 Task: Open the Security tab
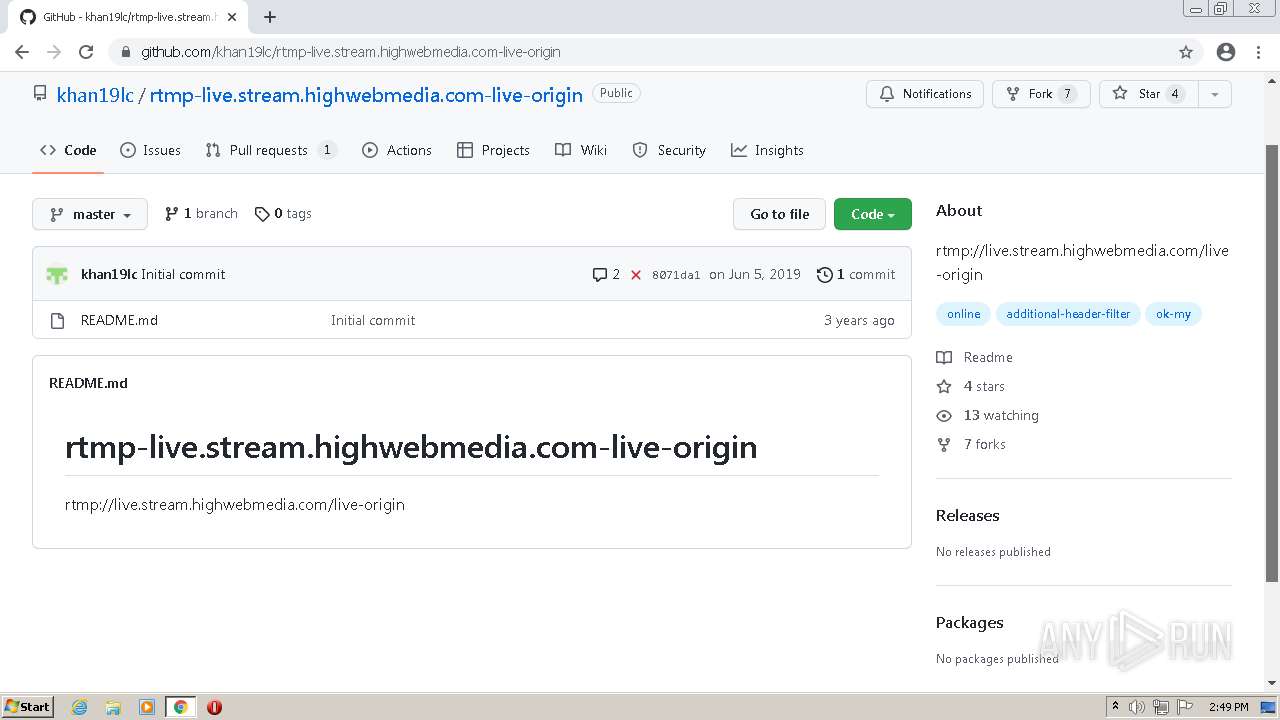click(669, 150)
